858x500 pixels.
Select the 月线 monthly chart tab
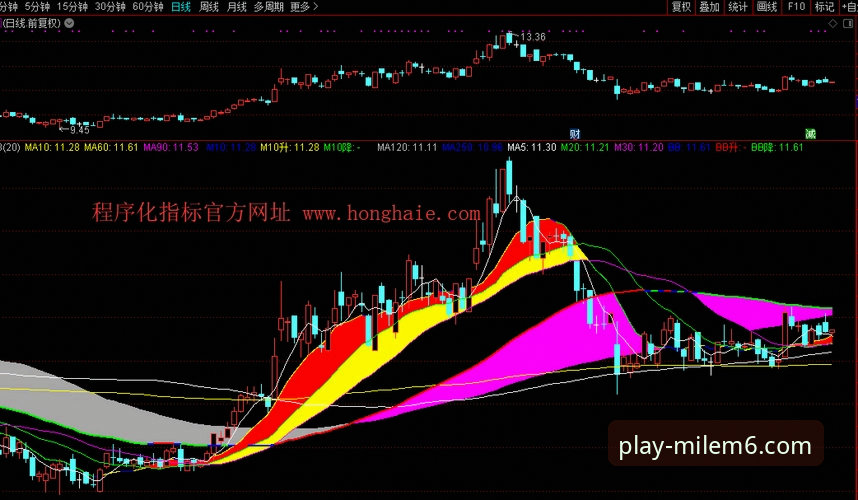(236, 7)
